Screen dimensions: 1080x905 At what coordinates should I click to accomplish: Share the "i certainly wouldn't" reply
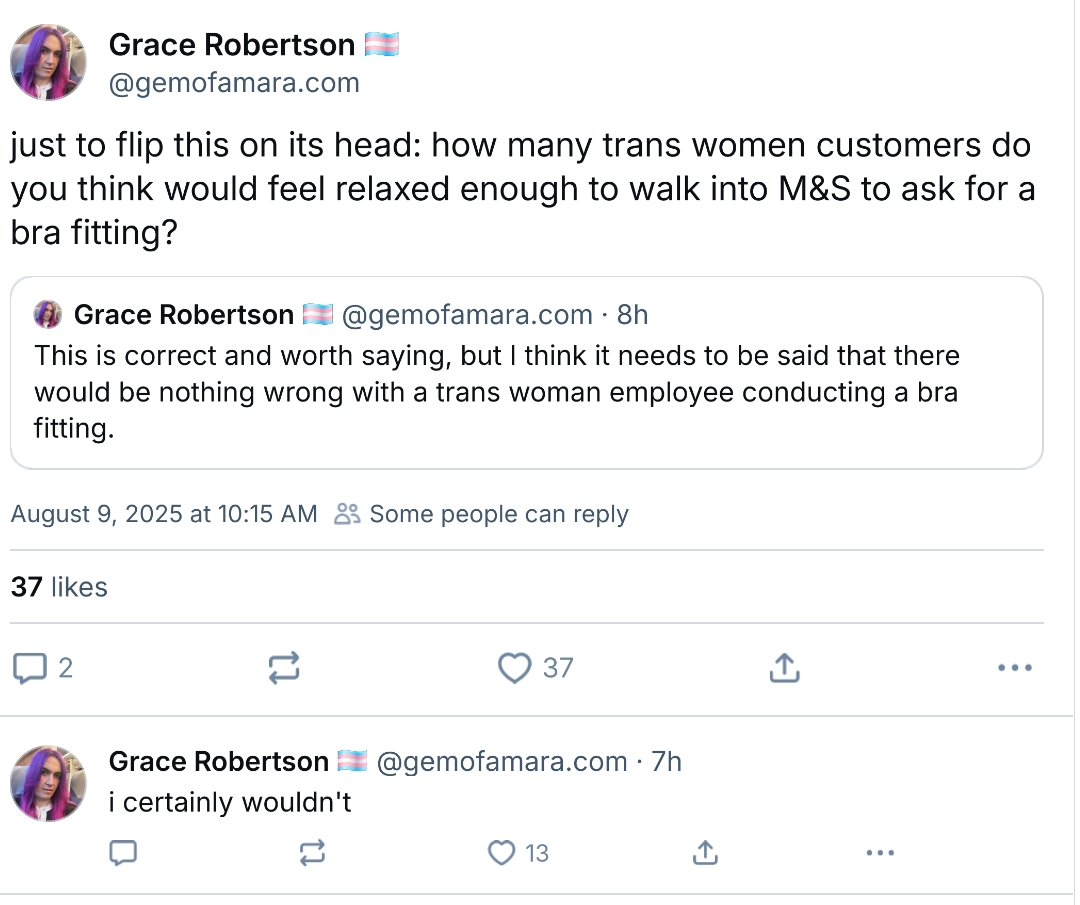(704, 853)
